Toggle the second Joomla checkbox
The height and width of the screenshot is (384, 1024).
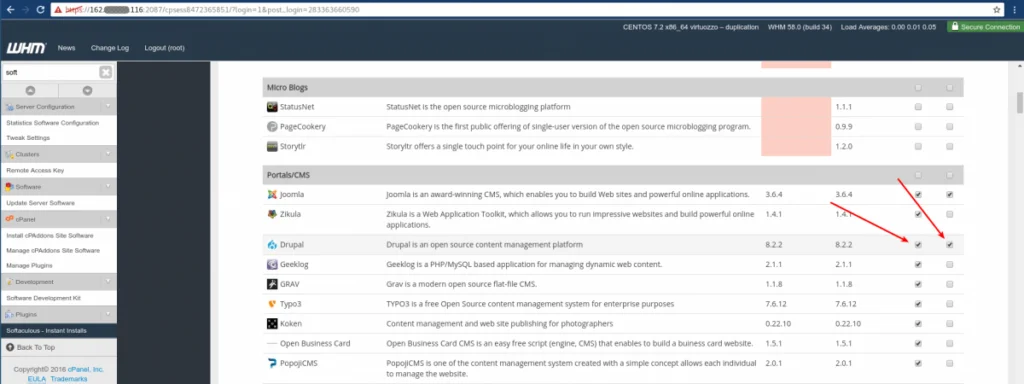coord(950,195)
